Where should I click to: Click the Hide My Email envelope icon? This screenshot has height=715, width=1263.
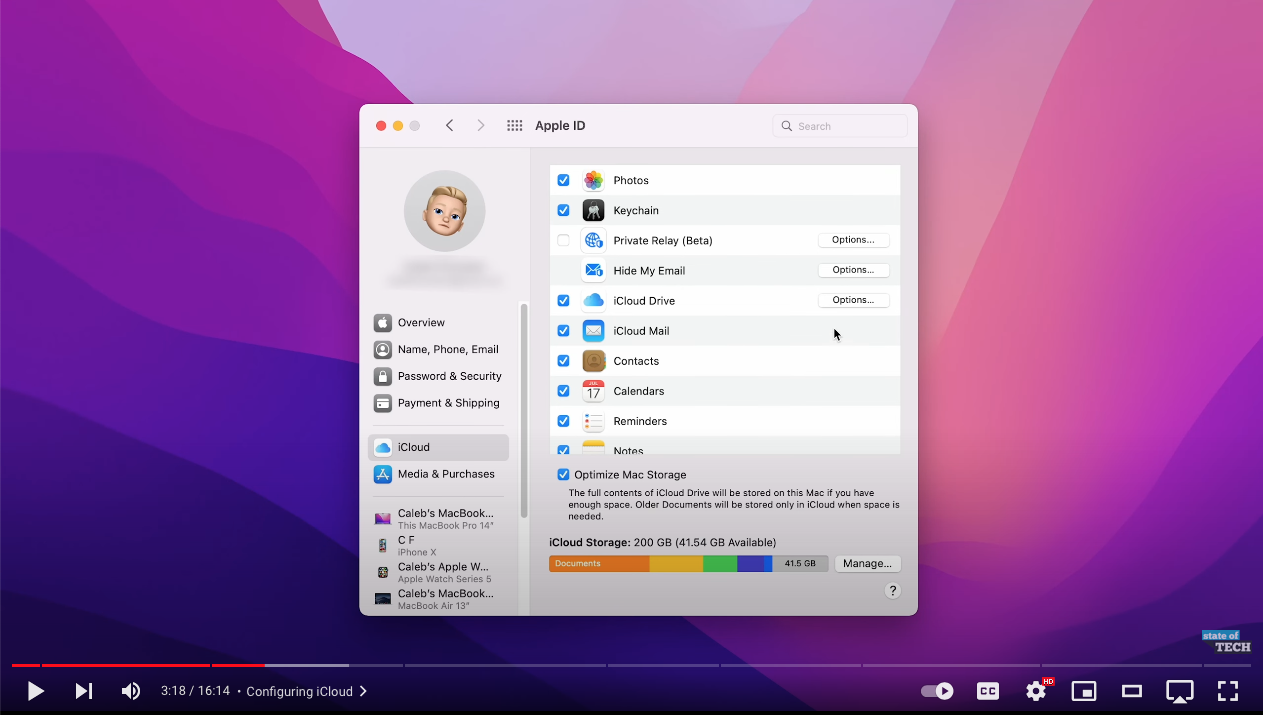[594, 270]
